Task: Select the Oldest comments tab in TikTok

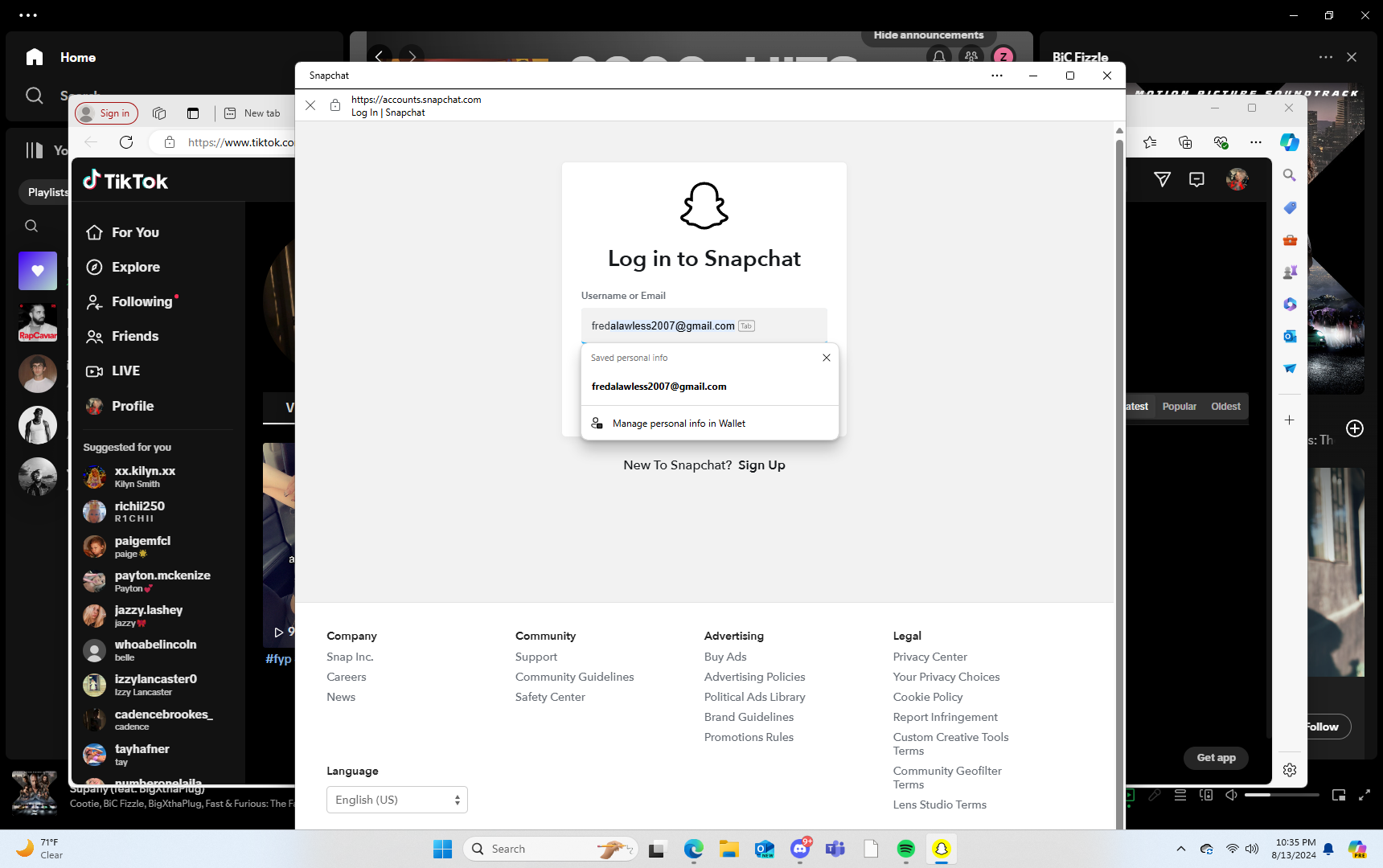Action: coord(1225,407)
